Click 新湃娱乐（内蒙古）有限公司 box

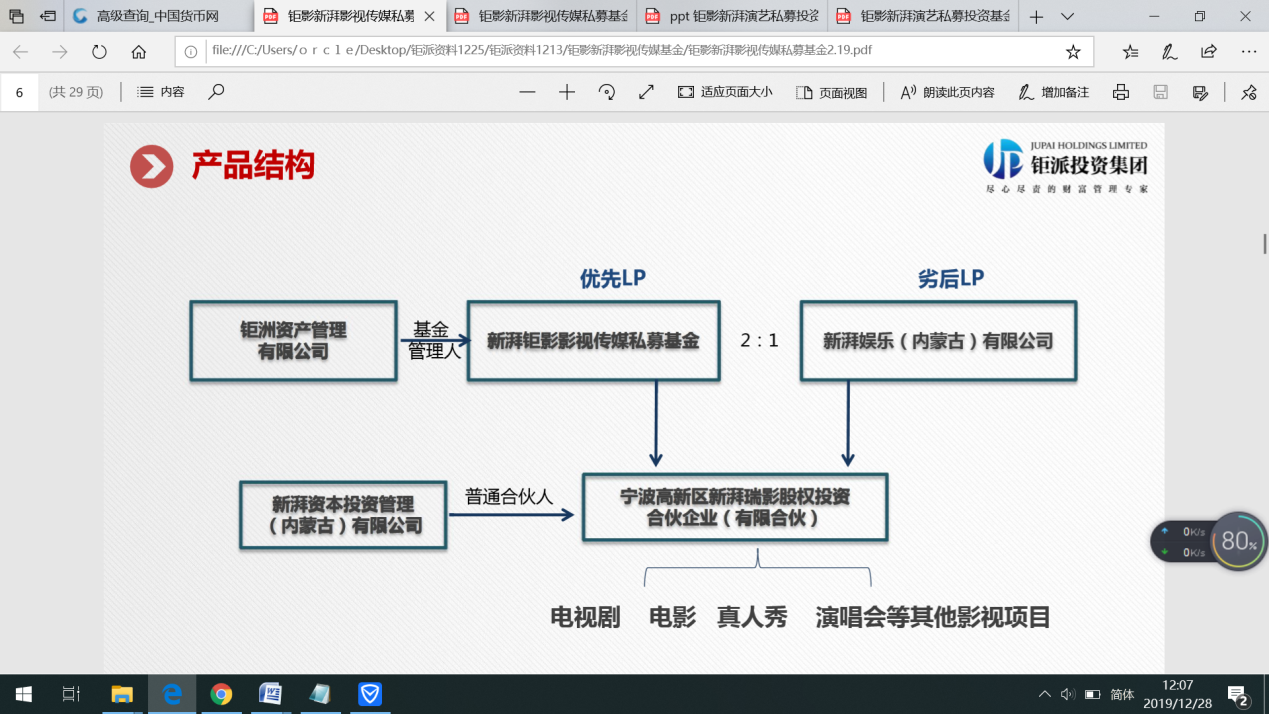[x=938, y=341]
